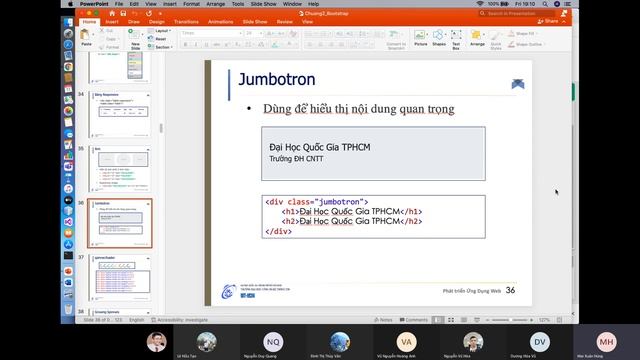
Task: Select slide 37 thumbnail
Action: (x=120, y=278)
